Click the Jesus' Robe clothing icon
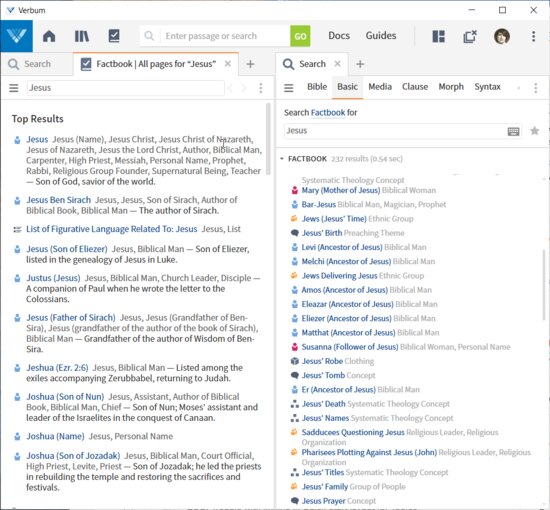Viewport: 550px width, 510px height. [295, 361]
